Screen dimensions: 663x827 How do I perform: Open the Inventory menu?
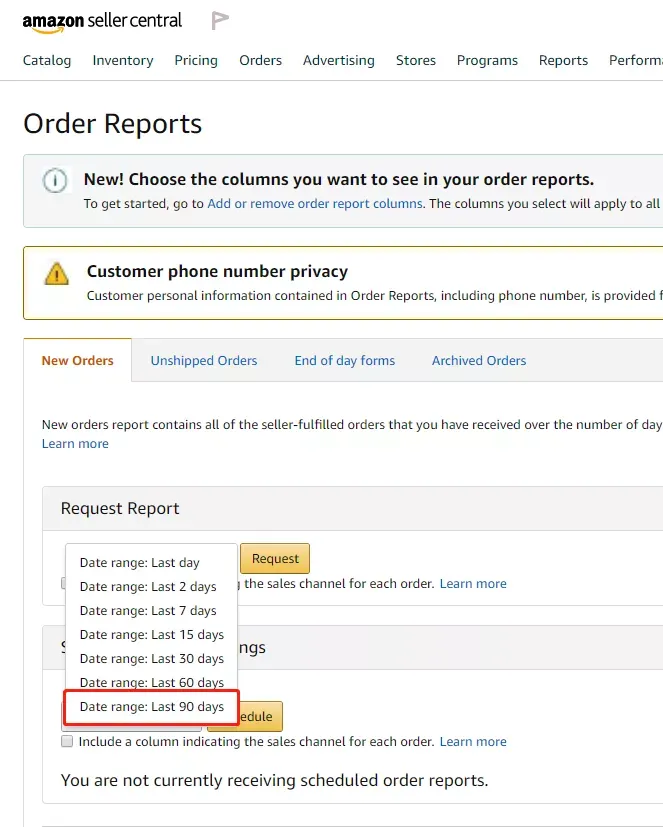click(x=123, y=60)
